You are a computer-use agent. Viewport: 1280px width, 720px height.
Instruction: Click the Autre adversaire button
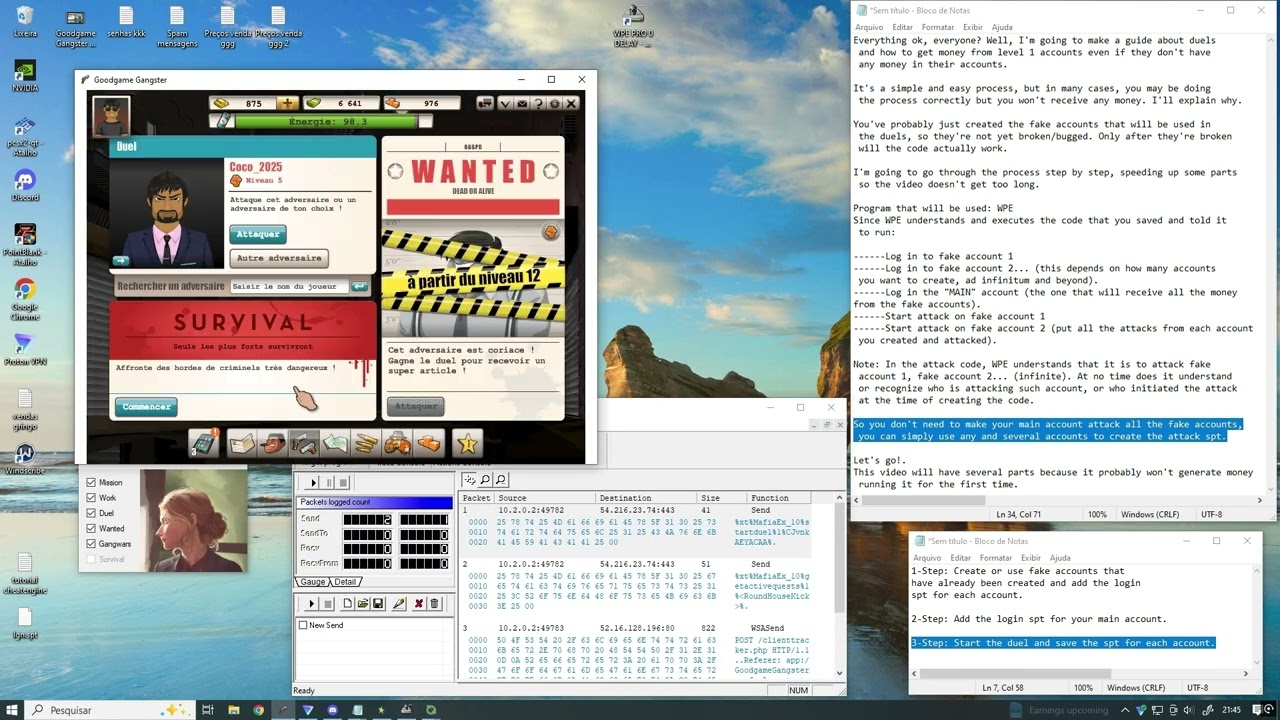[279, 258]
